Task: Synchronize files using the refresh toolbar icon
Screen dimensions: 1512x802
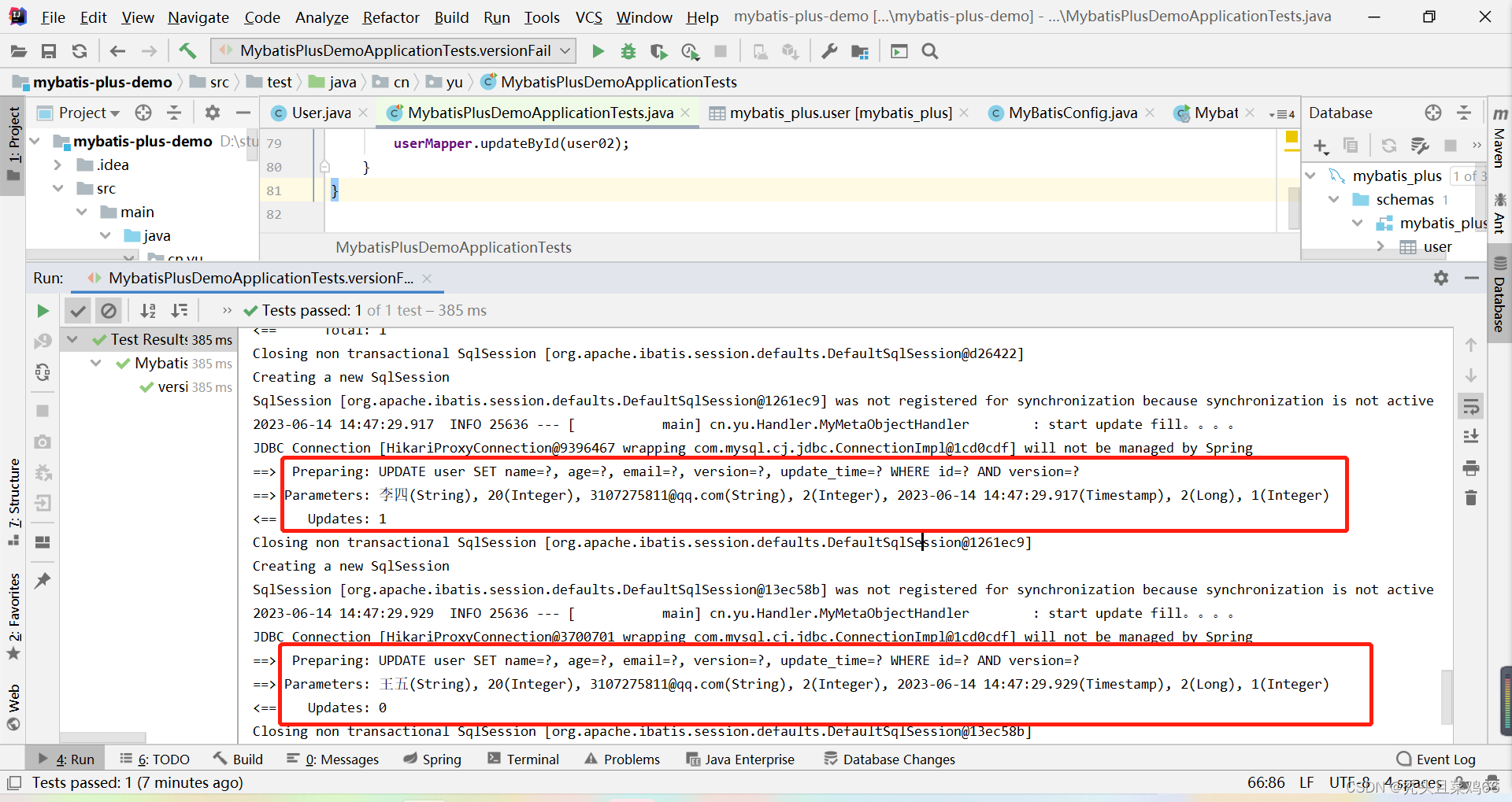Action: click(80, 51)
